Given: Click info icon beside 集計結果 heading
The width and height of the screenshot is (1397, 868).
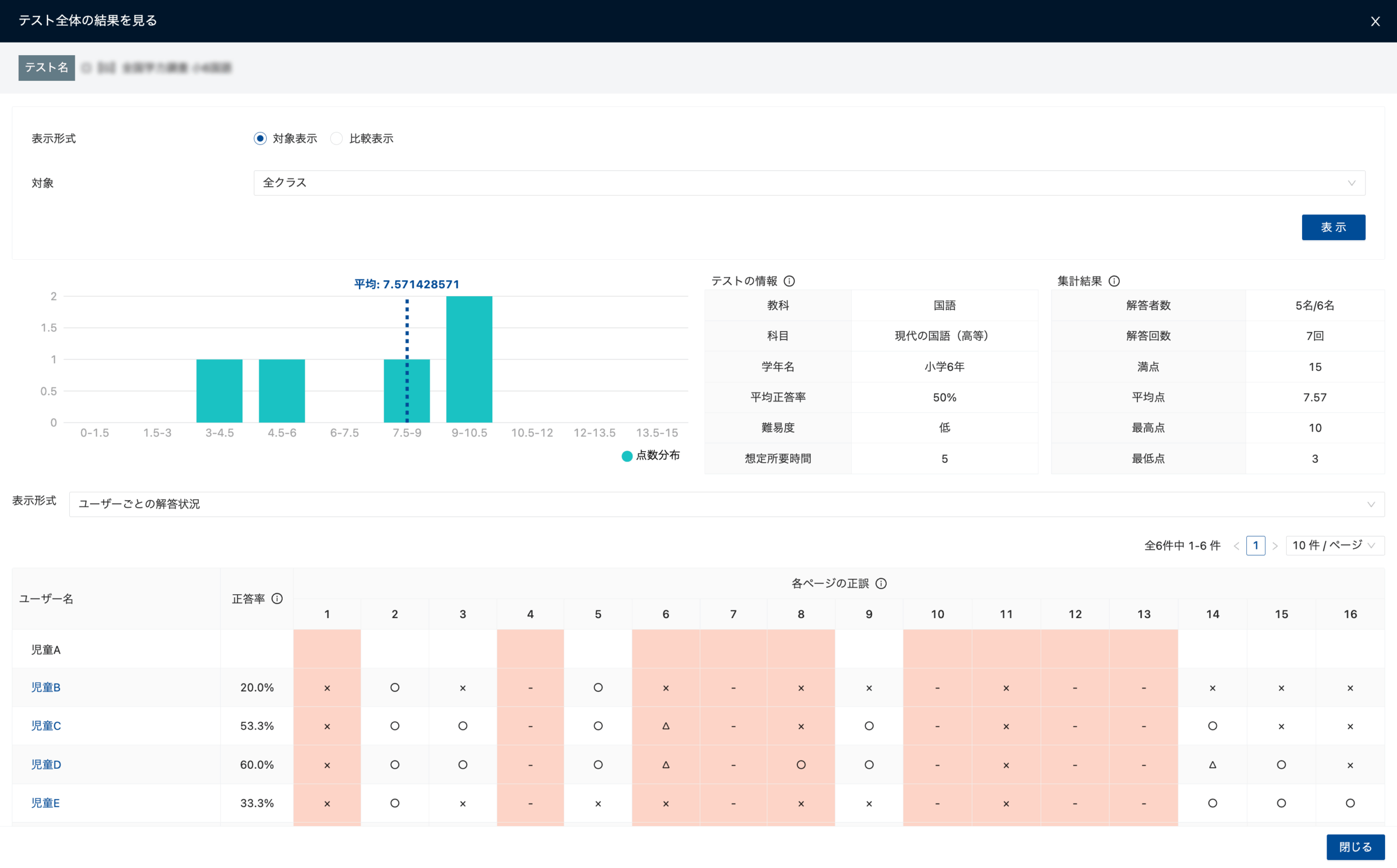Looking at the screenshot, I should pyautogui.click(x=1114, y=281).
